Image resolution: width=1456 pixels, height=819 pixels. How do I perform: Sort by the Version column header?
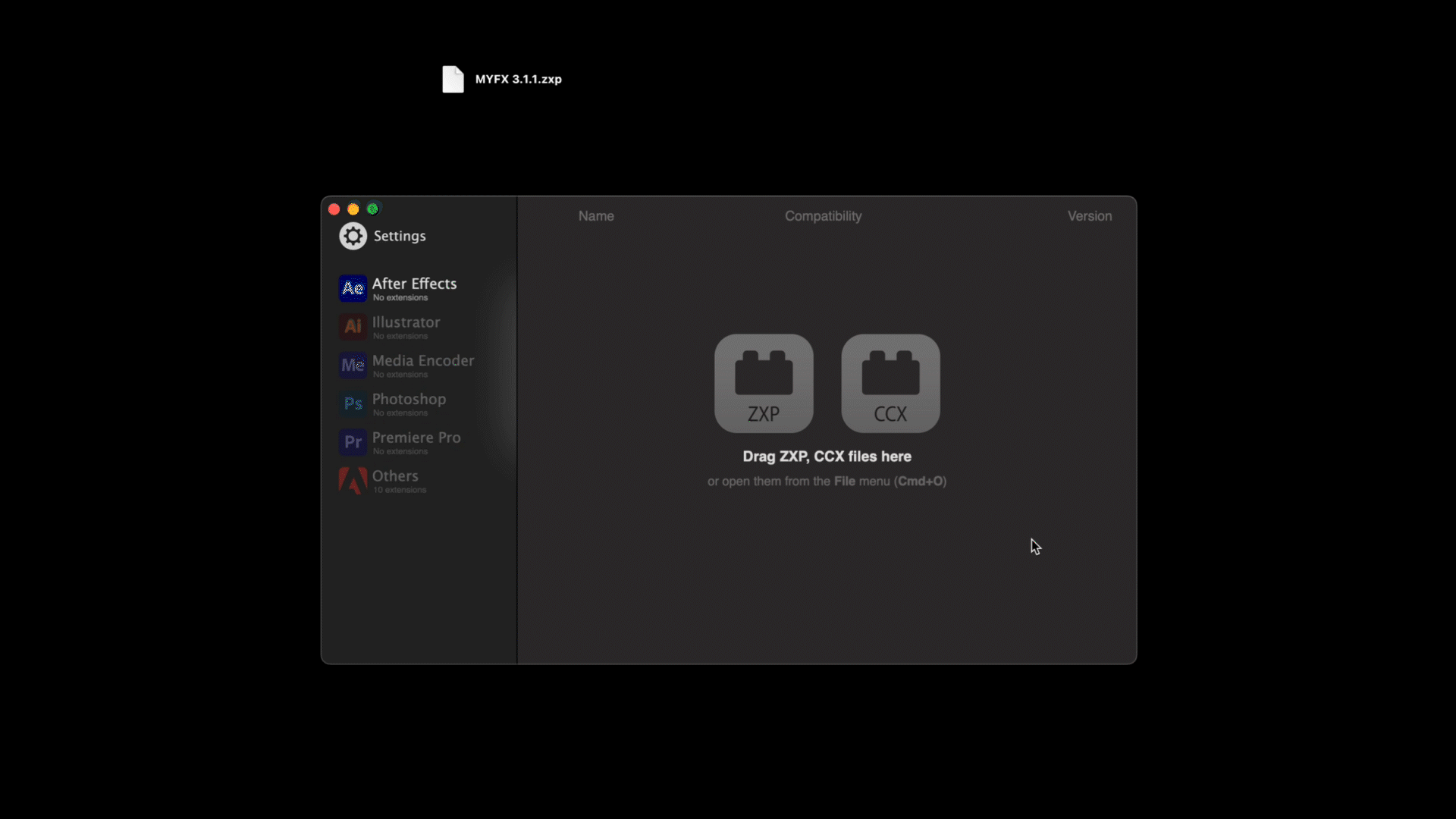pyautogui.click(x=1090, y=216)
